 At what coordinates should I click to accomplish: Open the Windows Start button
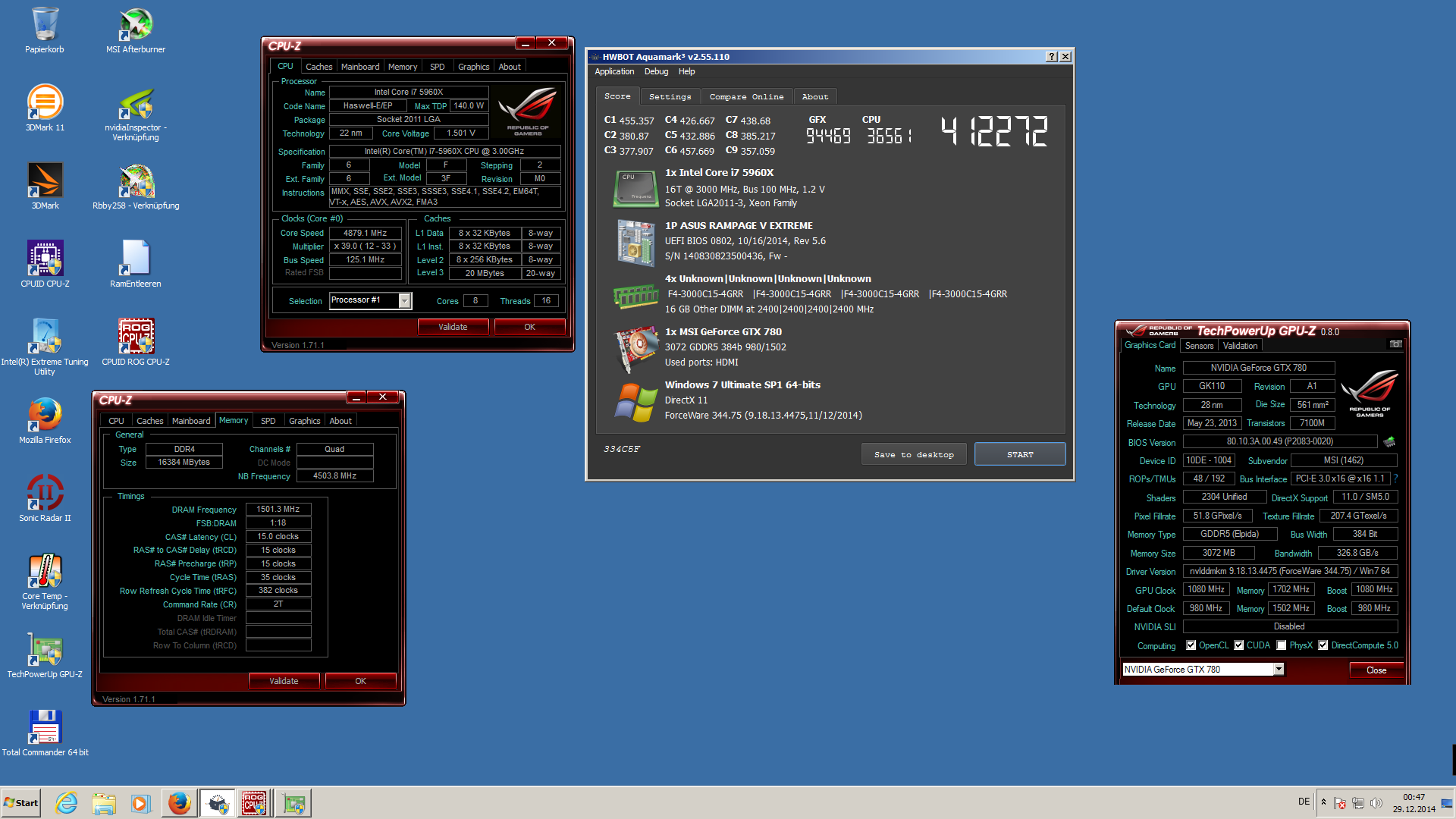[x=20, y=803]
